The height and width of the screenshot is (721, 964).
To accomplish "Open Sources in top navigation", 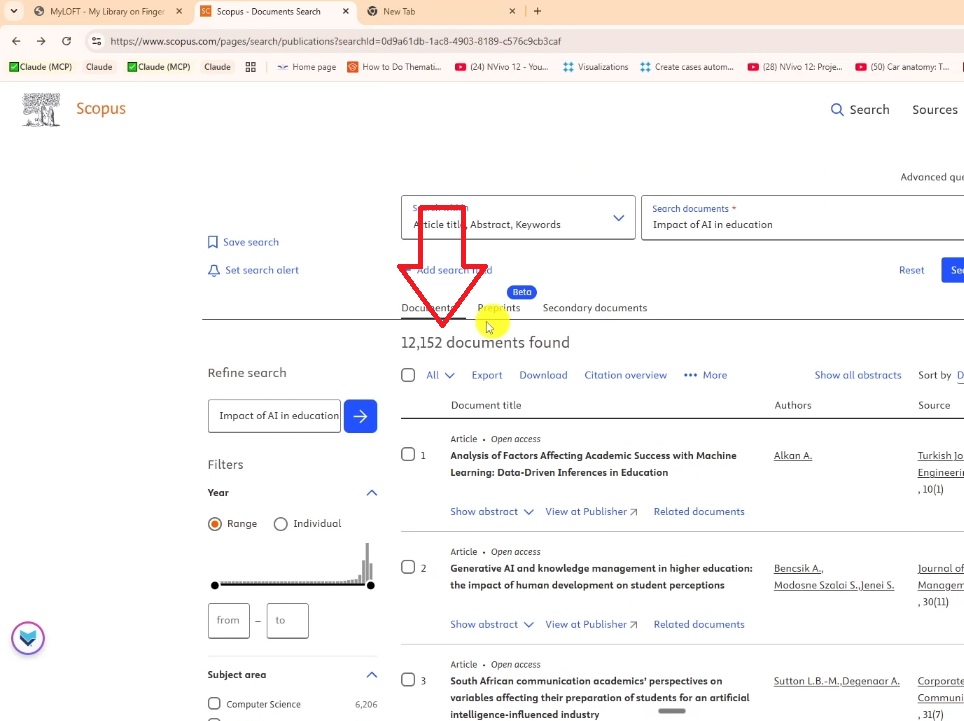I will 934,109.
